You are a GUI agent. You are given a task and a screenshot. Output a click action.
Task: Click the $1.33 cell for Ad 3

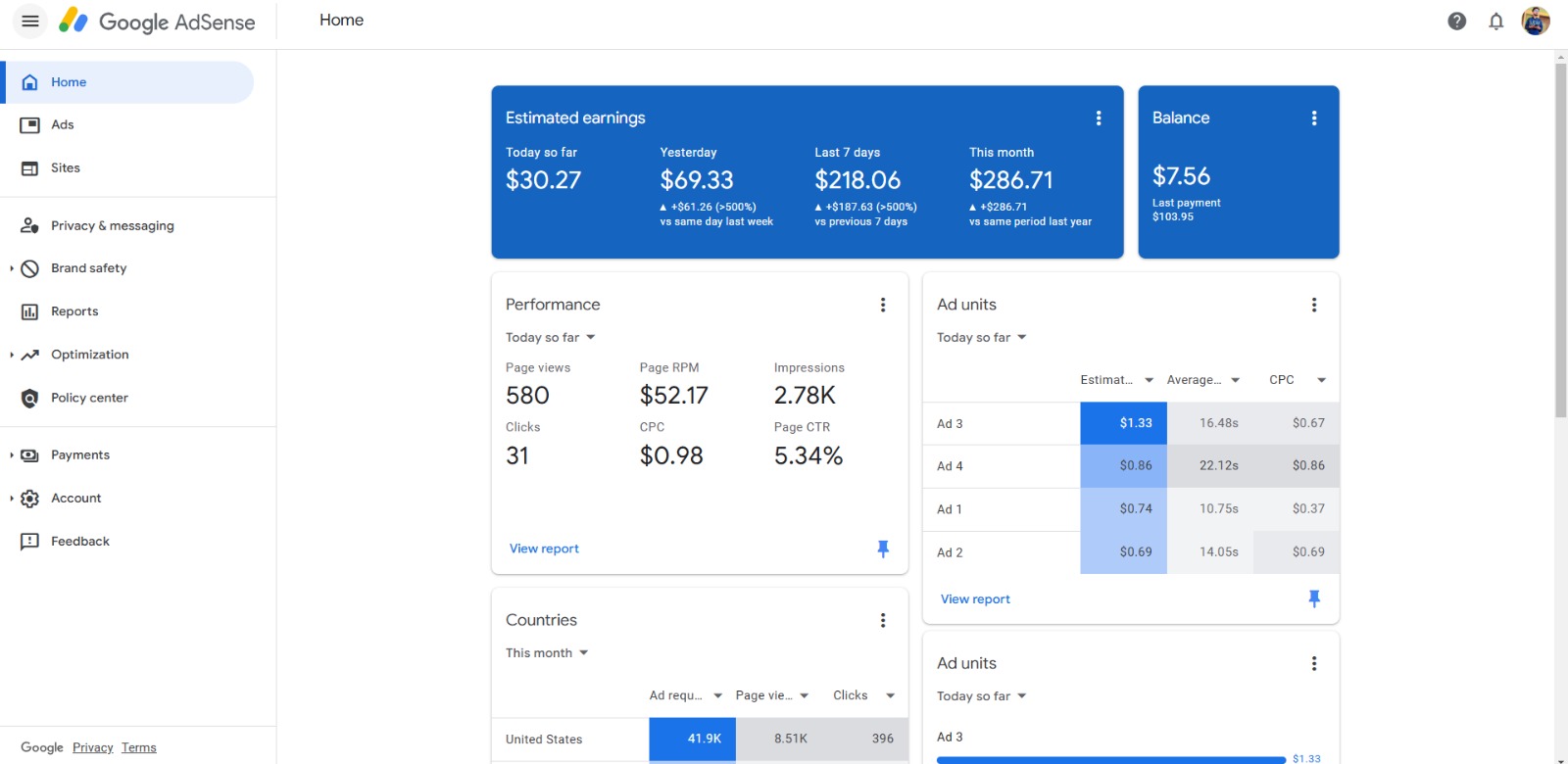point(1123,423)
